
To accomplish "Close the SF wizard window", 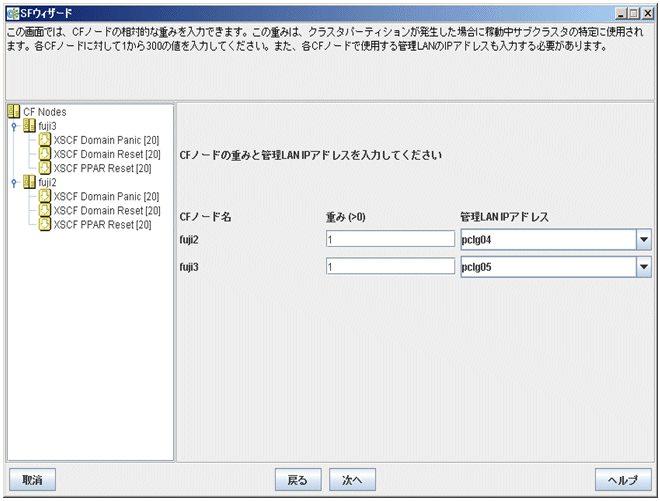I will 647,13.
